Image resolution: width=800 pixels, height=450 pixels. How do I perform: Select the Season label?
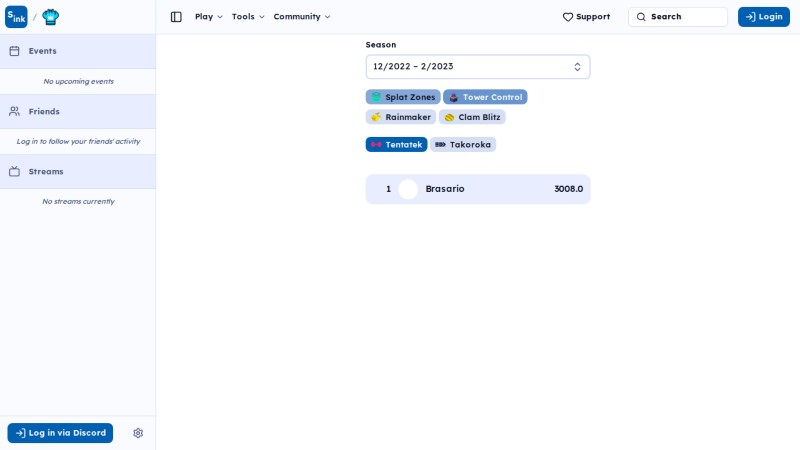point(381,45)
